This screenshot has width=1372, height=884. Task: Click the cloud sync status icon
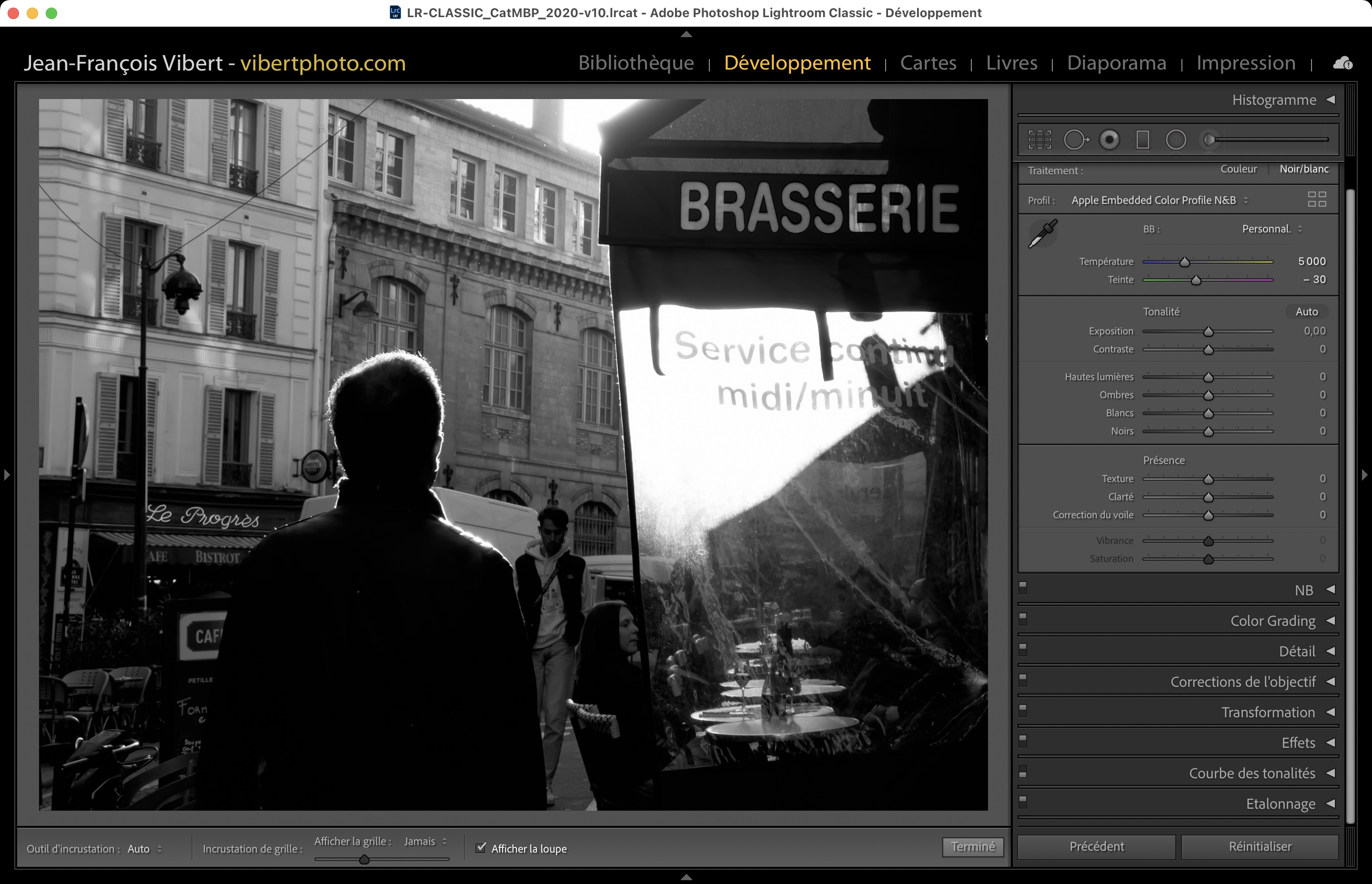click(1342, 62)
